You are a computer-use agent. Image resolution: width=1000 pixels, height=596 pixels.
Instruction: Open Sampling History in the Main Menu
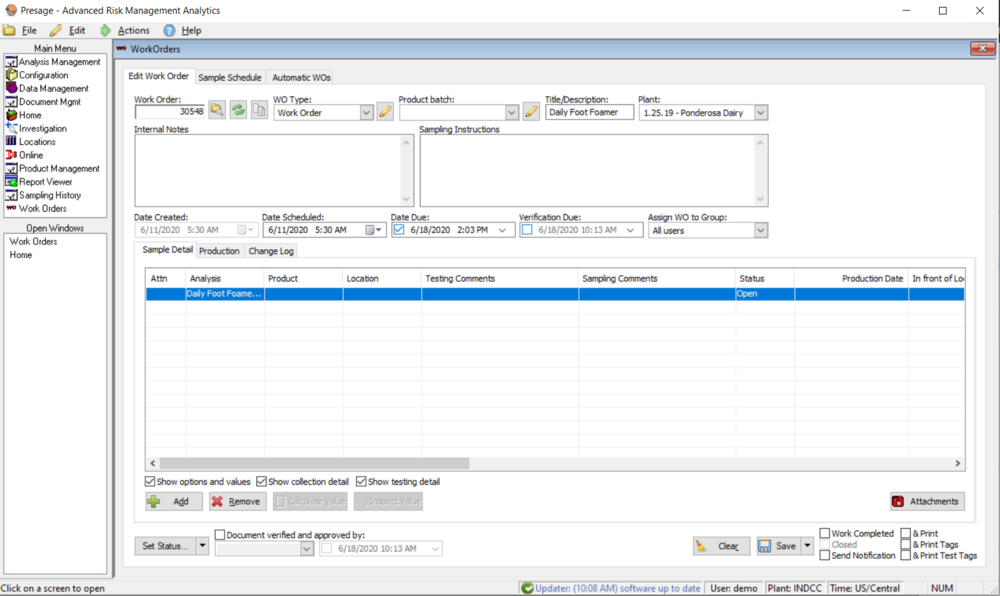[49, 195]
